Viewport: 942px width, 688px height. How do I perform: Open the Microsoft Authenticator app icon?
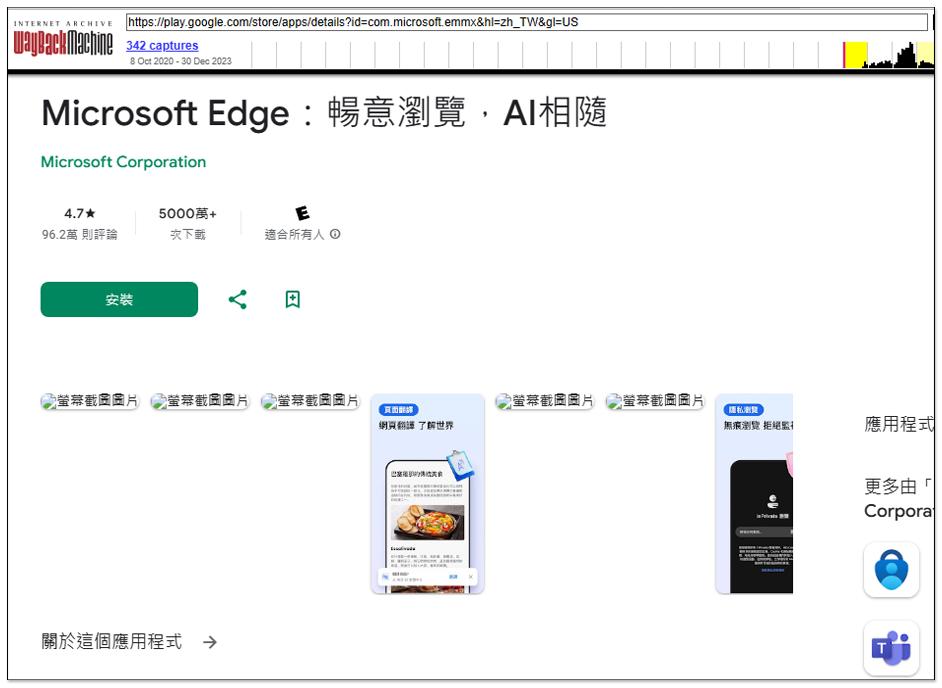point(890,569)
